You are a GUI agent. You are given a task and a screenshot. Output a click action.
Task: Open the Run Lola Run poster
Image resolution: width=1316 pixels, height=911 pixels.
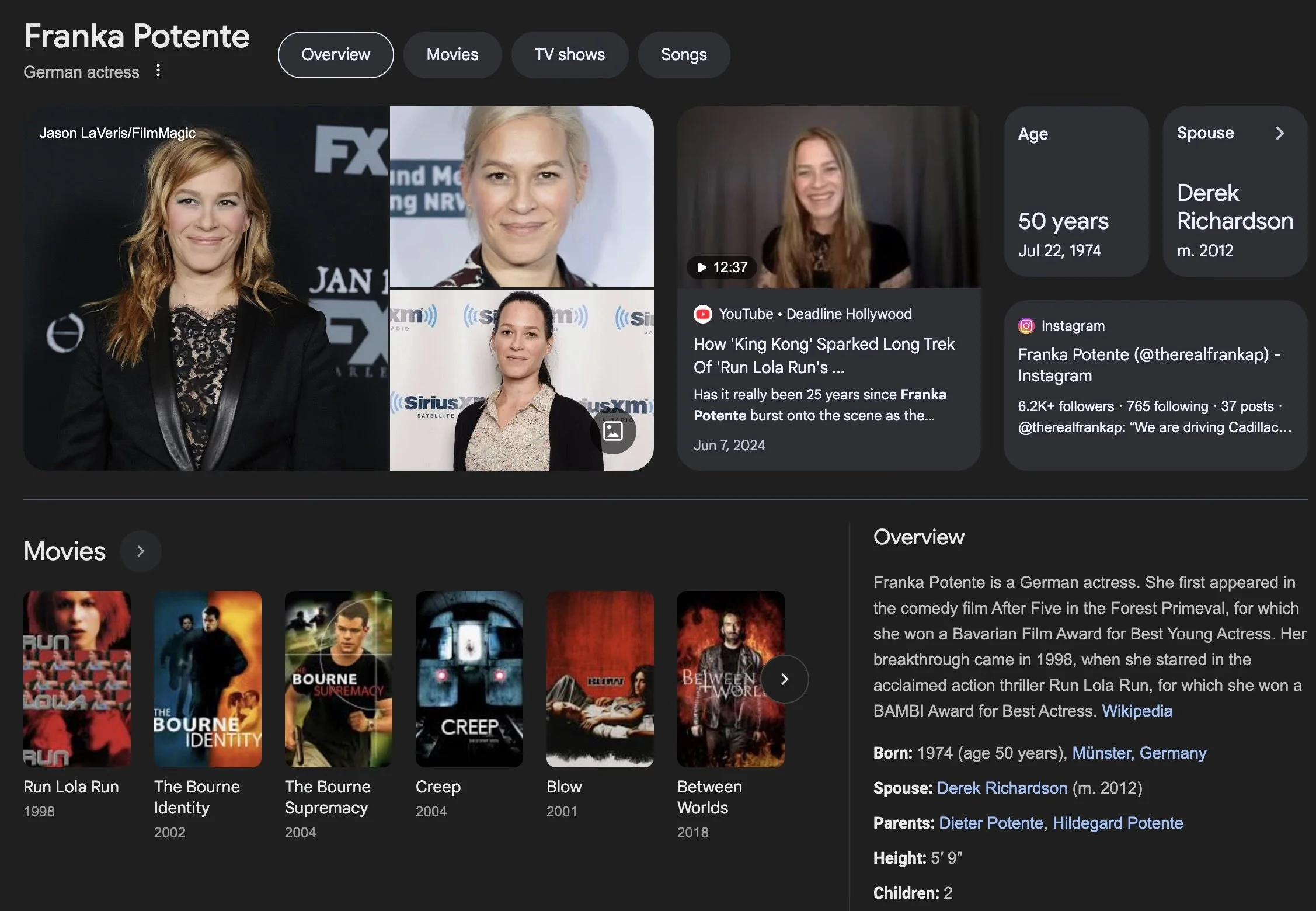pos(77,679)
